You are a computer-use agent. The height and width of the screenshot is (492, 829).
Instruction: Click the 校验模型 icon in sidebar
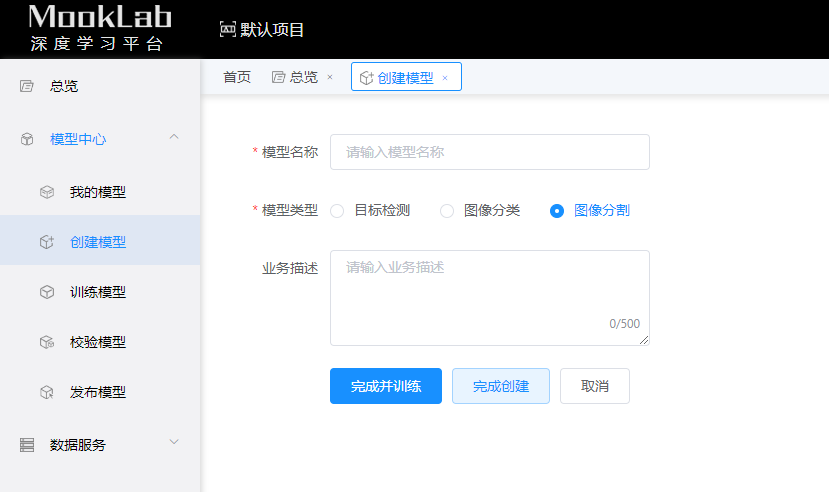tap(46, 342)
